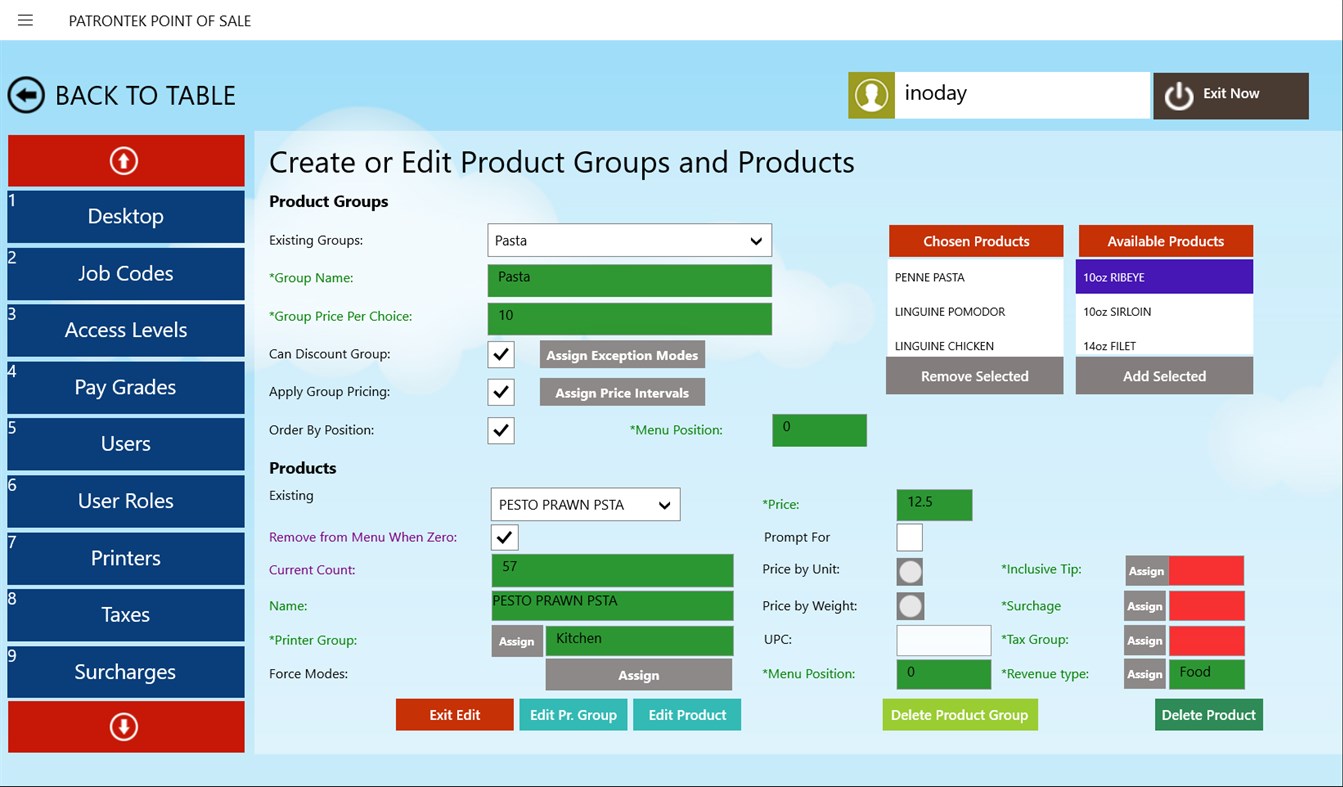This screenshot has width=1343, height=787.
Task: Click the Delete Product Group button
Action: [x=959, y=714]
